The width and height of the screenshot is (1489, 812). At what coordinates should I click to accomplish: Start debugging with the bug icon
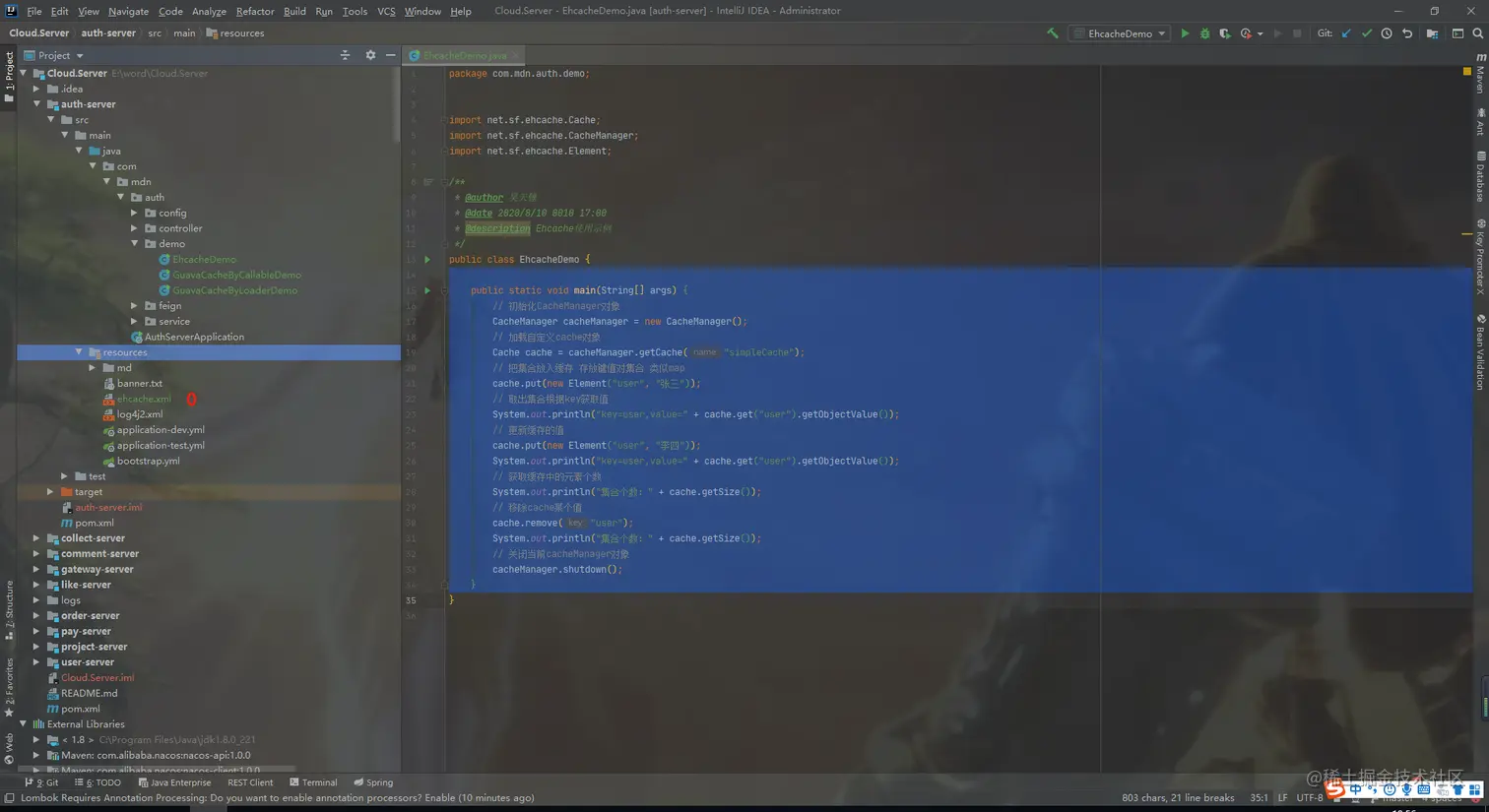(x=1204, y=33)
